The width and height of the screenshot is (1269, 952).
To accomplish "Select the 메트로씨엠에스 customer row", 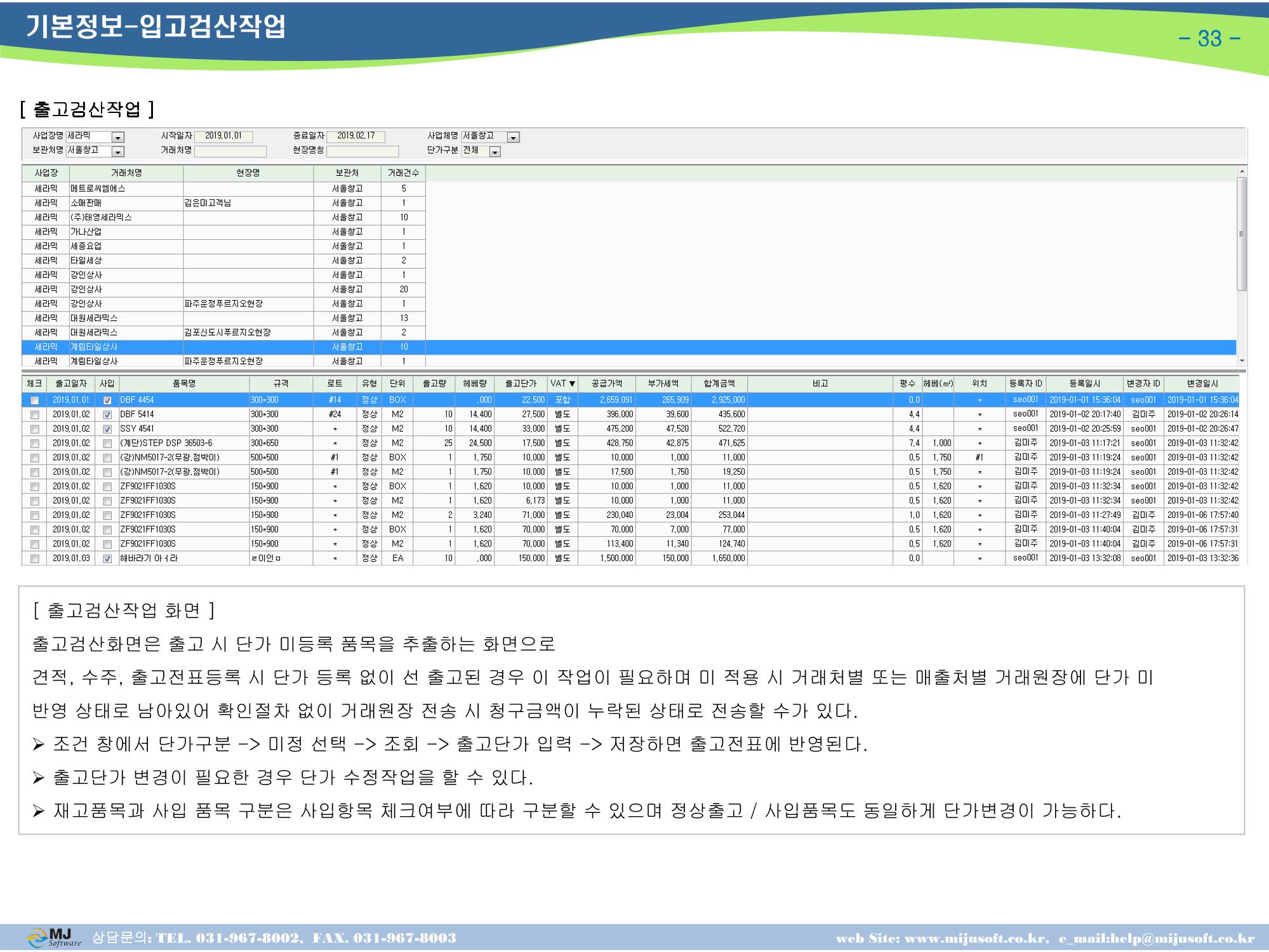I will coord(223,188).
